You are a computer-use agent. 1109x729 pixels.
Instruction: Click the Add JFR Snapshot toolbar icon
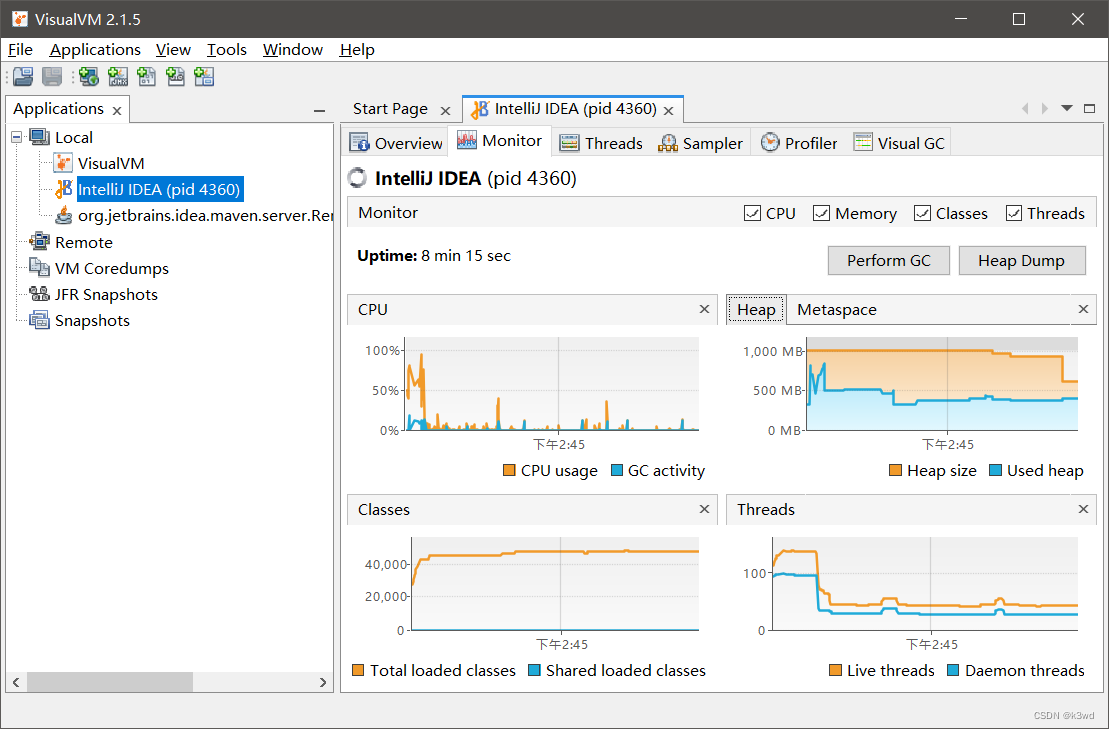pyautogui.click(x=175, y=76)
